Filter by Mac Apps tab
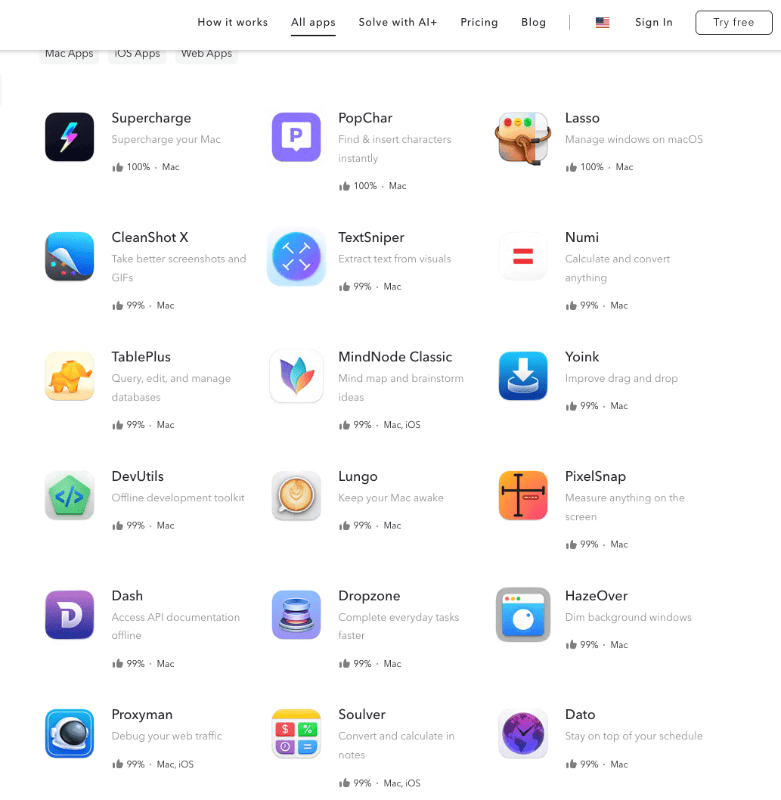 [69, 54]
